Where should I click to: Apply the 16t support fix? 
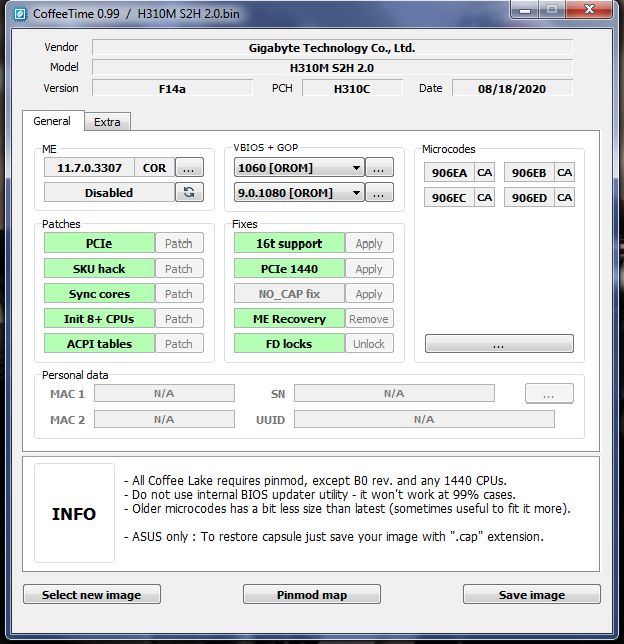pyautogui.click(x=369, y=243)
